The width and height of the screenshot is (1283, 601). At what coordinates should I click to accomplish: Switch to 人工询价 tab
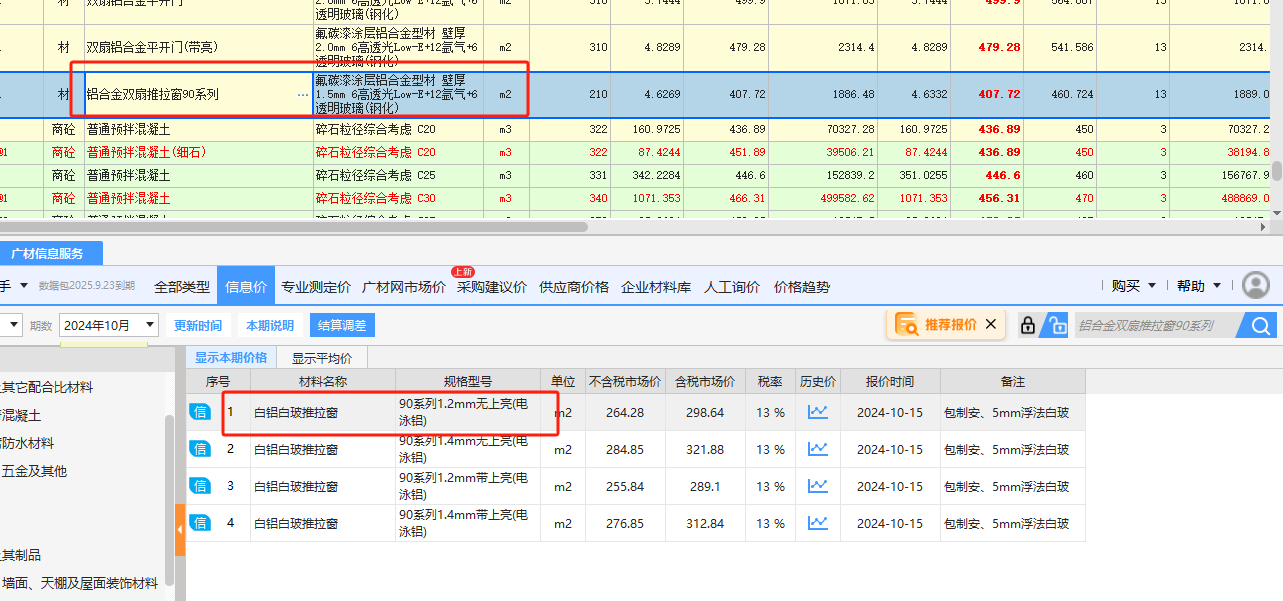732,287
